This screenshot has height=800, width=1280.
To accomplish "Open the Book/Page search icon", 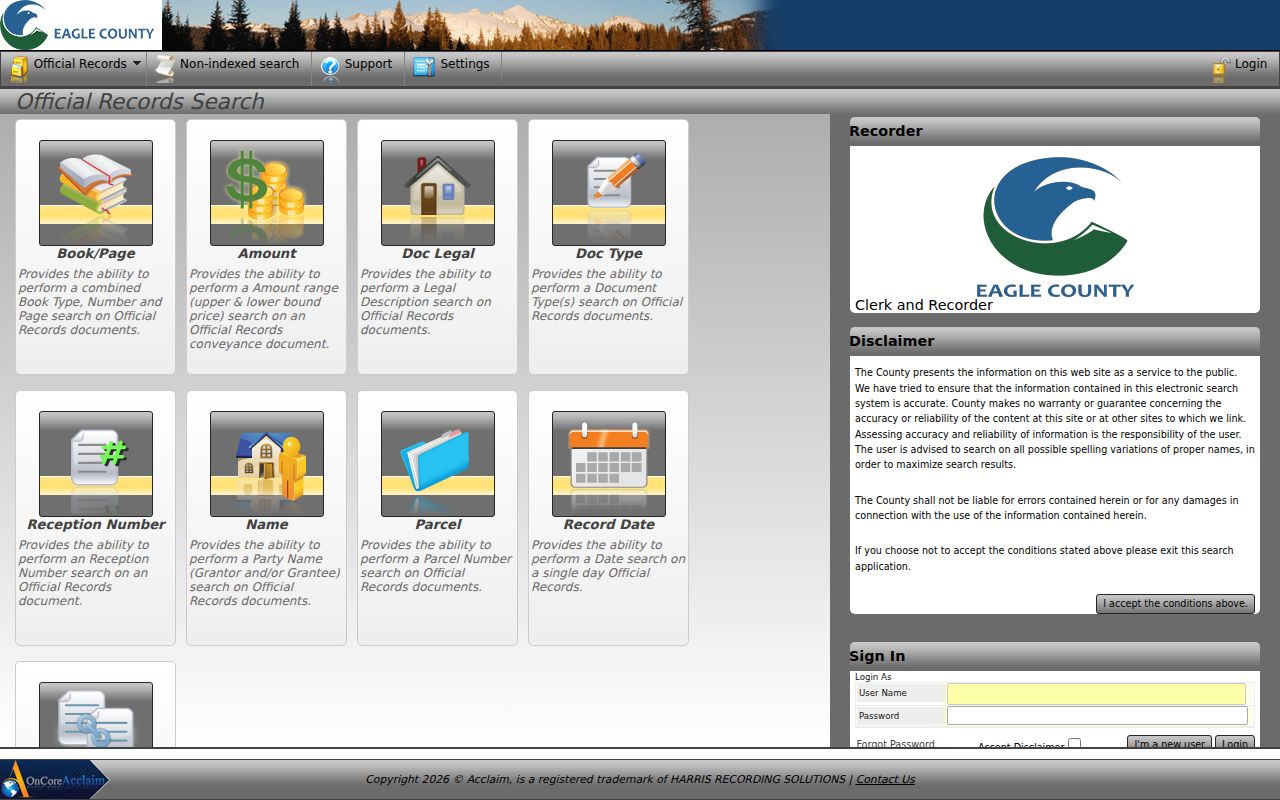I will 96,193.
